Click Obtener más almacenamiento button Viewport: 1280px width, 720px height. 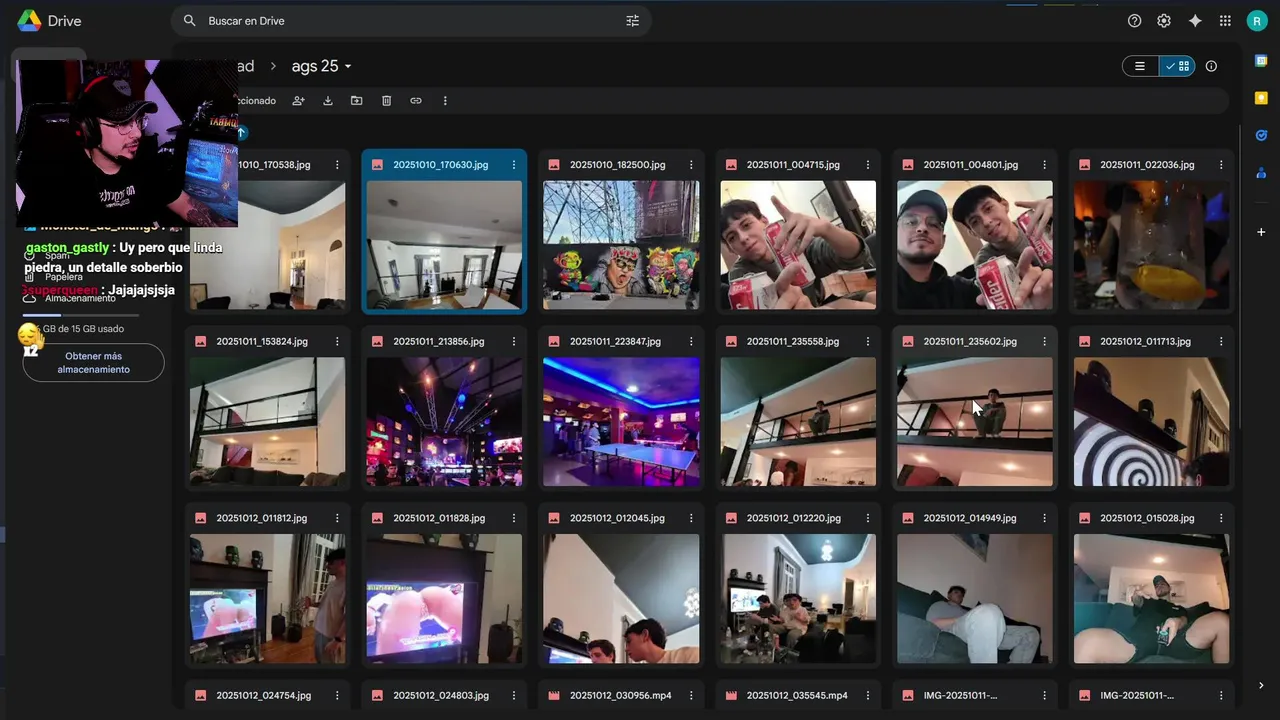coord(93,363)
